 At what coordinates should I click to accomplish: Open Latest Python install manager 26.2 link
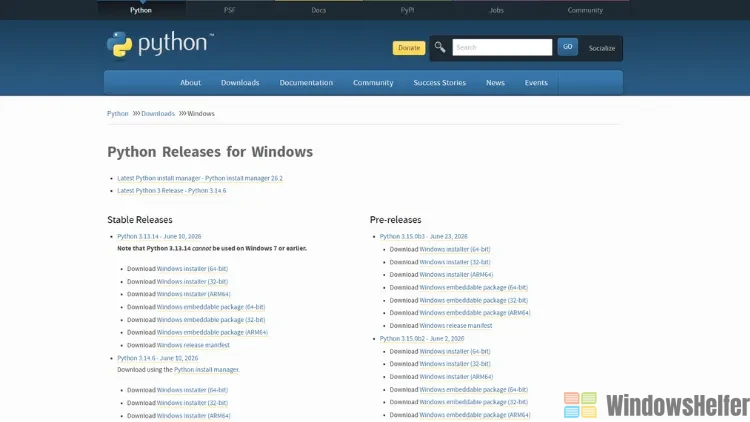200,178
